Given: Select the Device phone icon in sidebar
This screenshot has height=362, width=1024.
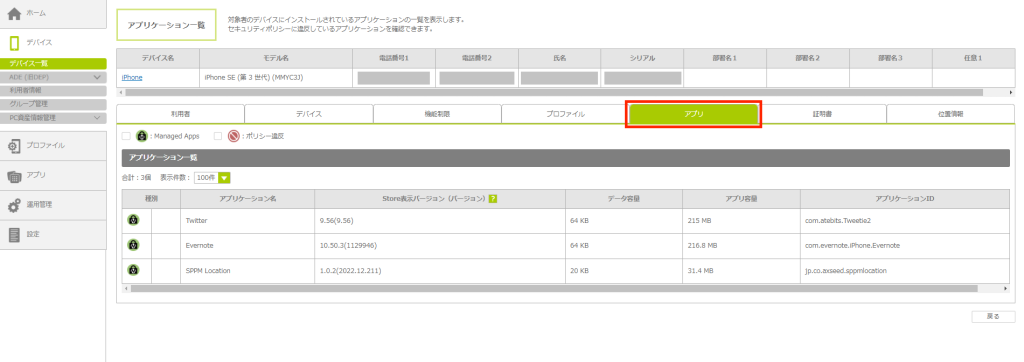Looking at the screenshot, I should (14, 42).
